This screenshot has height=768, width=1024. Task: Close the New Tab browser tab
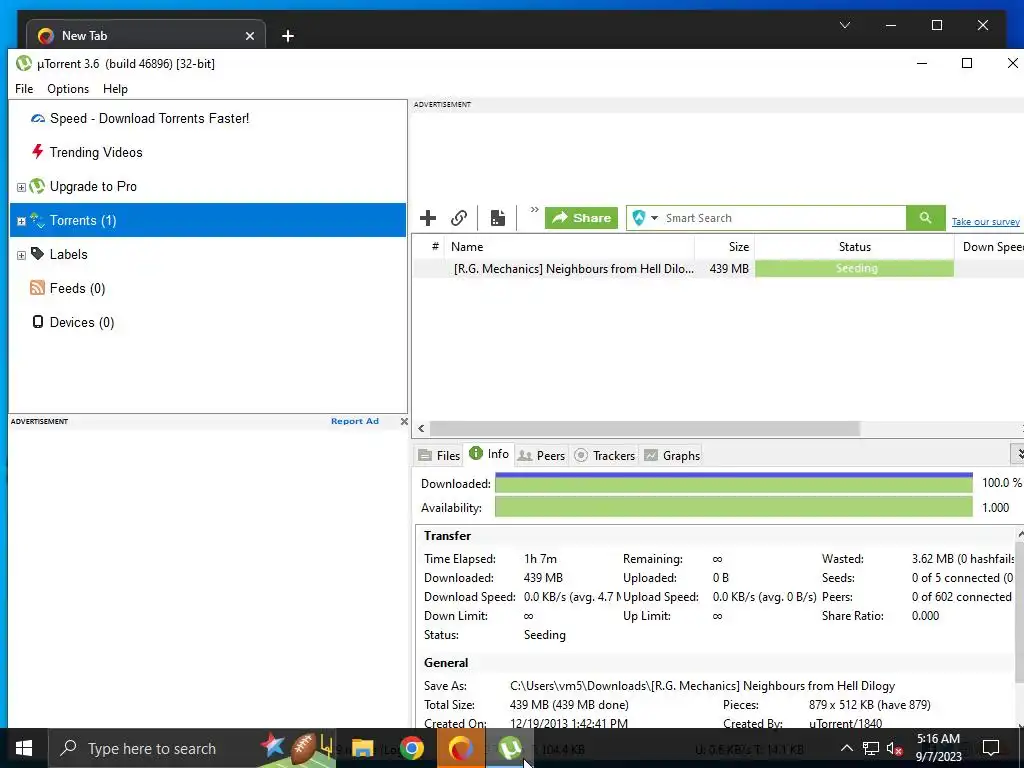pos(249,36)
